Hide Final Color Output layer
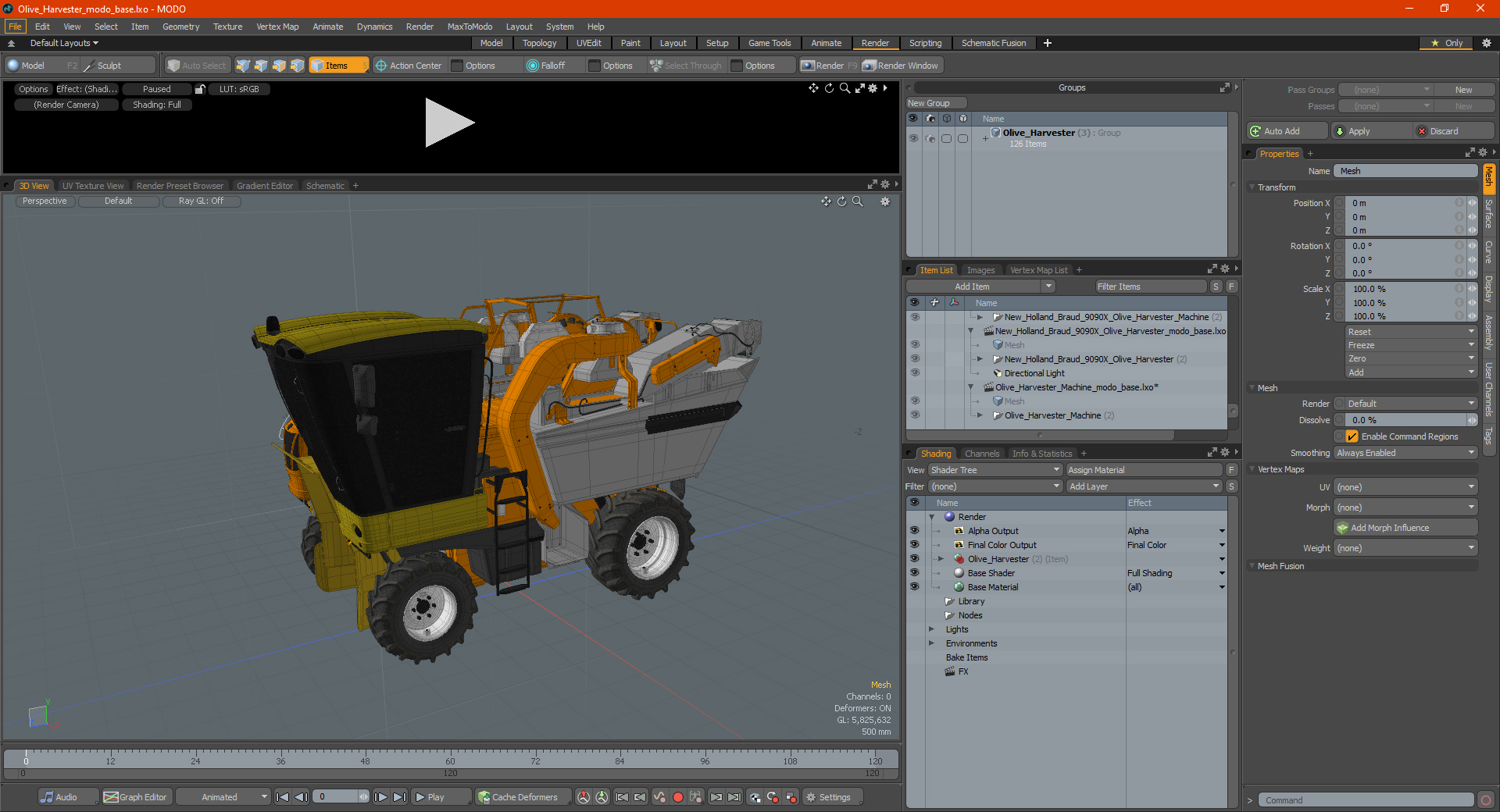The image size is (1500, 812). tap(914, 545)
